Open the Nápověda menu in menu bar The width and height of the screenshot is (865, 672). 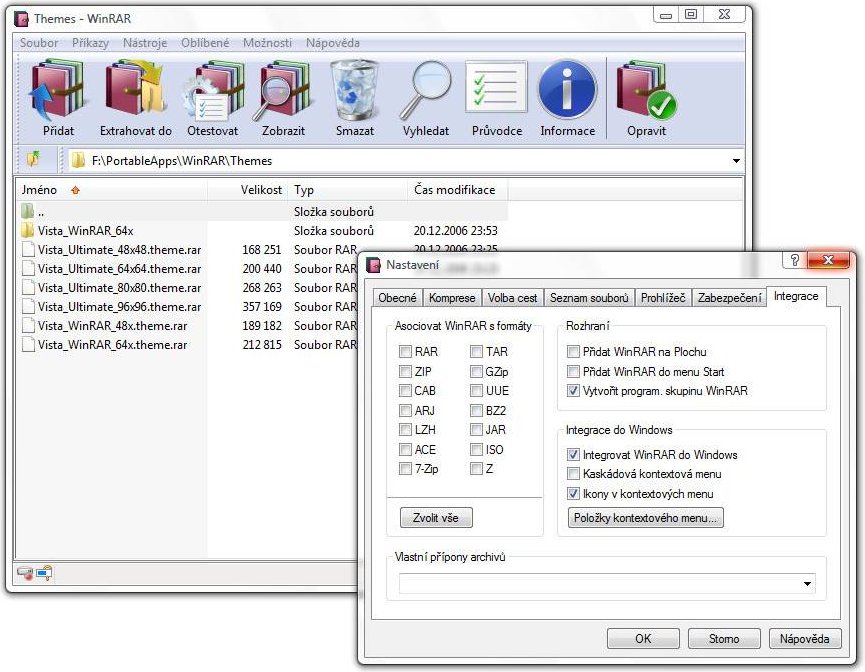tap(333, 43)
